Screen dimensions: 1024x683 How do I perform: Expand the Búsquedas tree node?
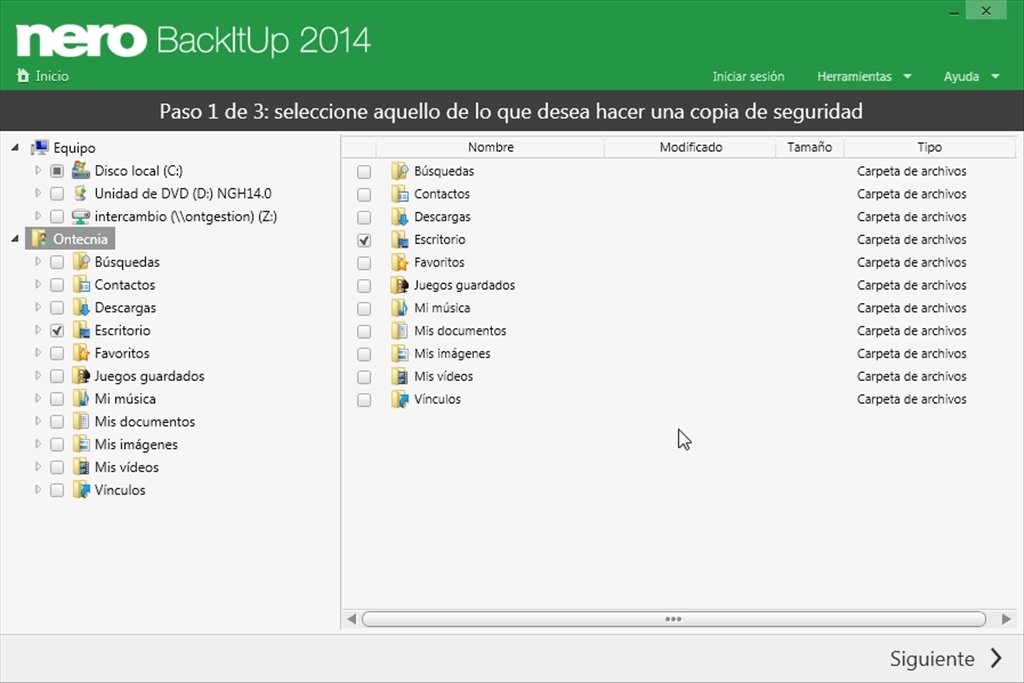(38, 262)
